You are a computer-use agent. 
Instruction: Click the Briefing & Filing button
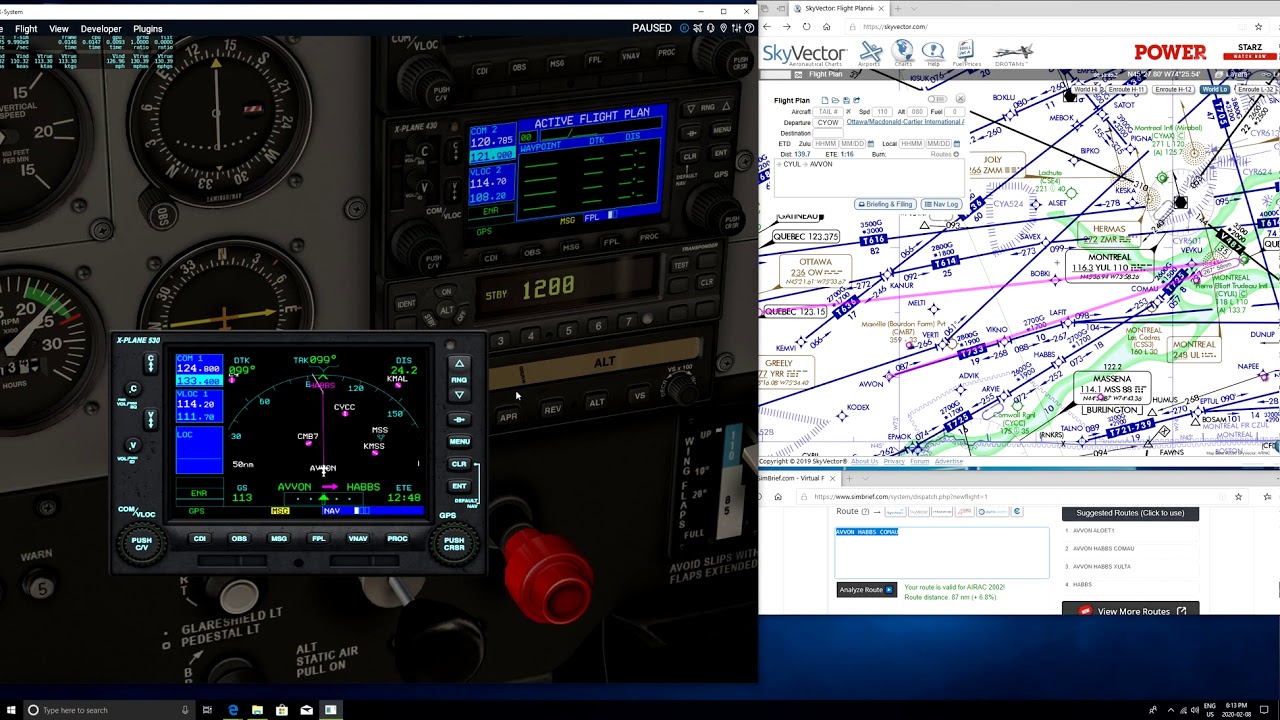[885, 204]
